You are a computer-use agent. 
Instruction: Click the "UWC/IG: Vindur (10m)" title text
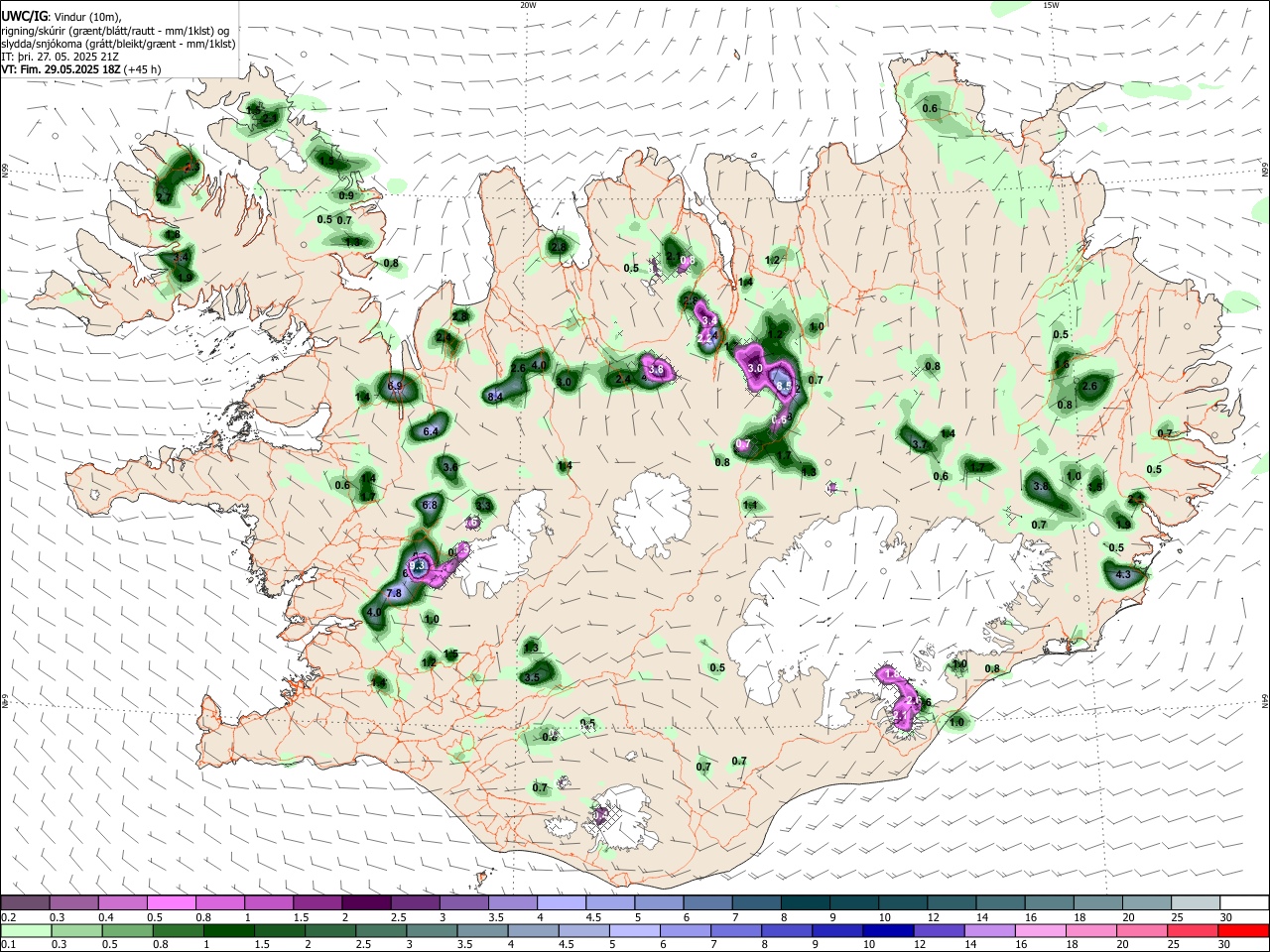pos(62,17)
